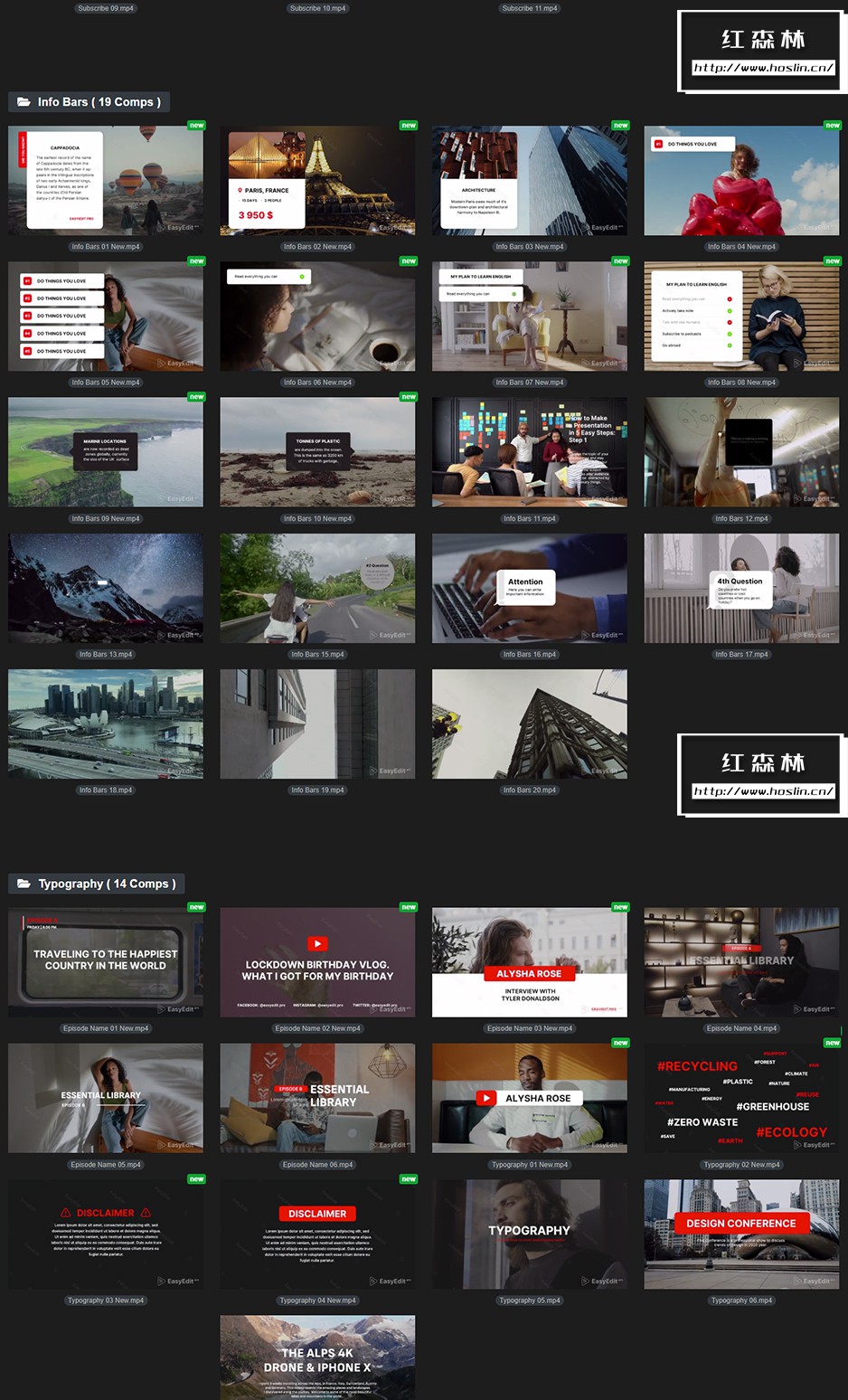The height and width of the screenshot is (1400, 848).
Task: Open the Attention keyboard typing thumbnail
Action: (x=530, y=588)
